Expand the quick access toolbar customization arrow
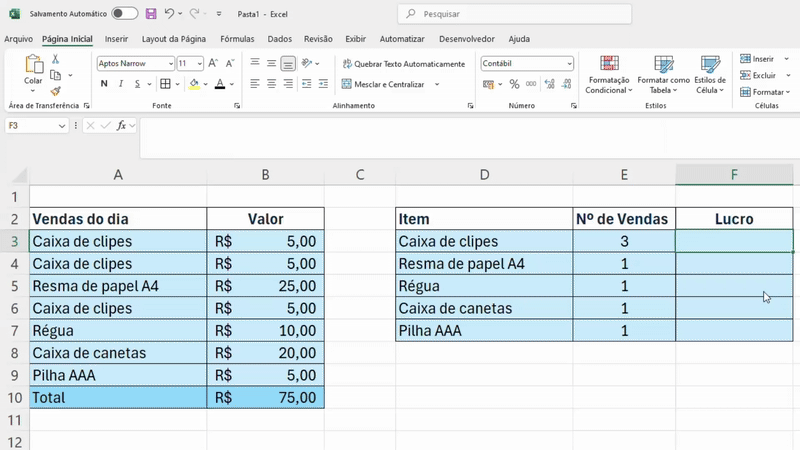 click(219, 14)
